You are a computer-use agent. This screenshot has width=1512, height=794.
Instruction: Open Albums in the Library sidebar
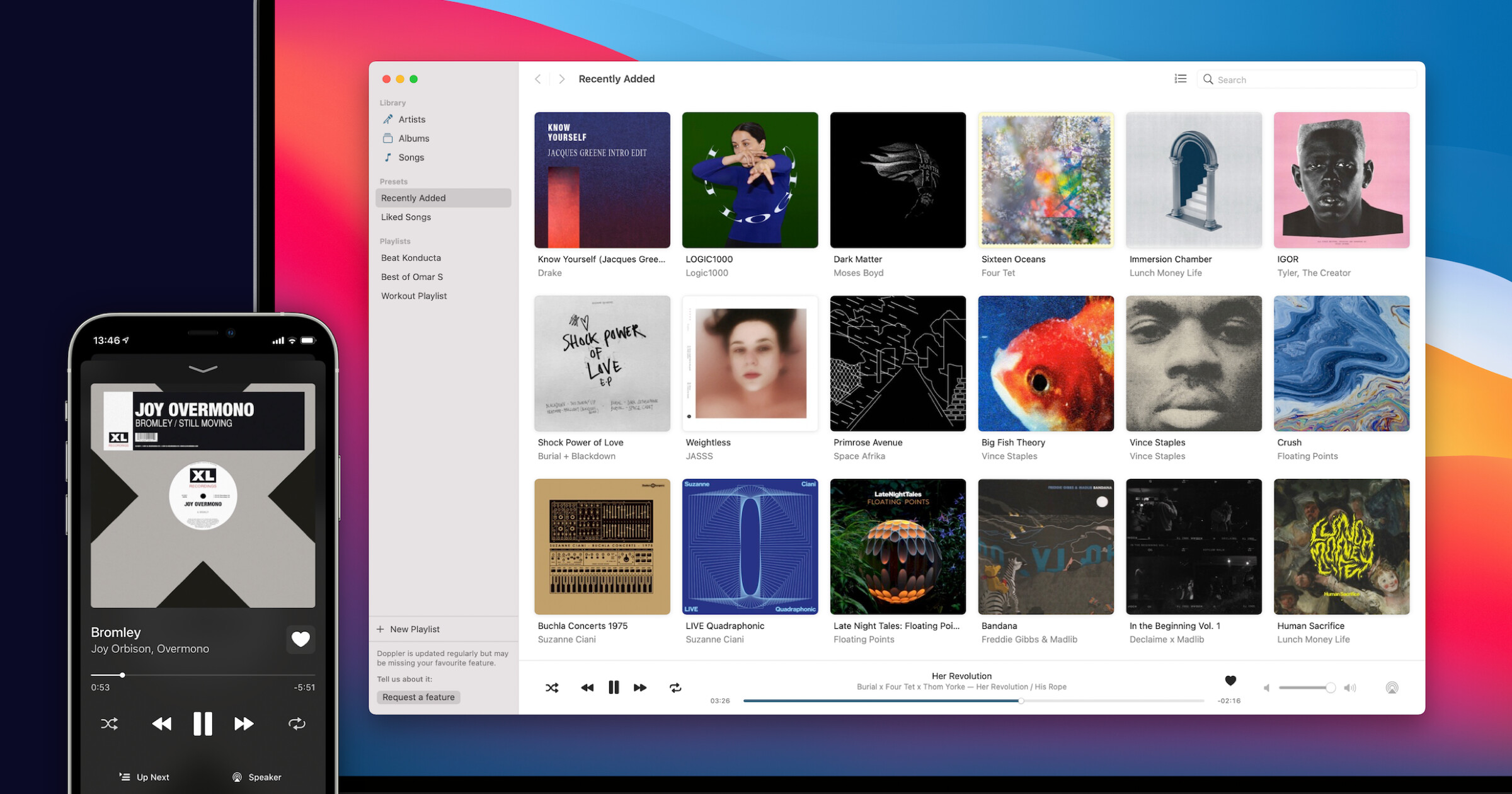coord(413,138)
